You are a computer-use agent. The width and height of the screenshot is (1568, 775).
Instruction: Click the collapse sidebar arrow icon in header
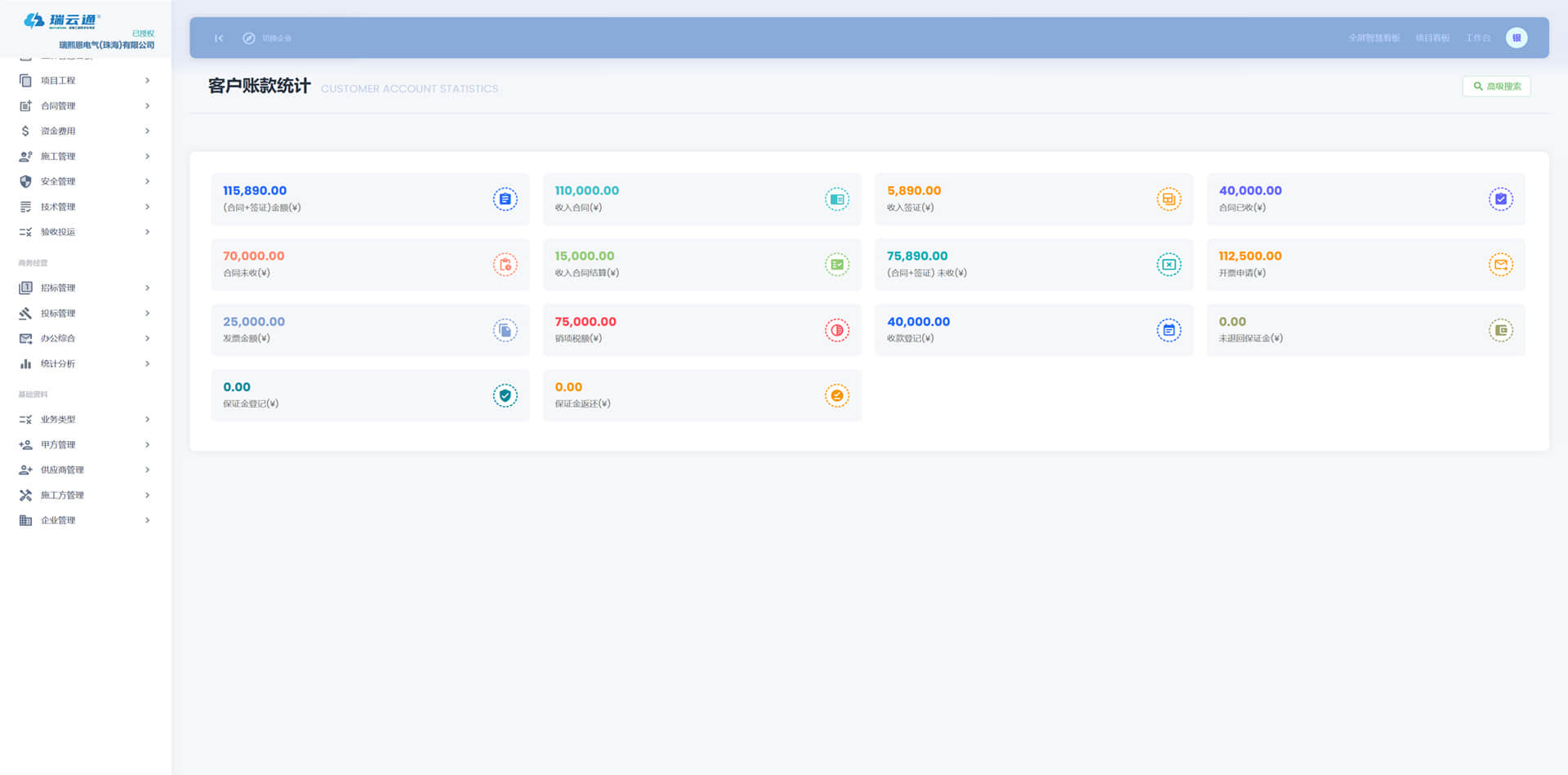(x=219, y=38)
